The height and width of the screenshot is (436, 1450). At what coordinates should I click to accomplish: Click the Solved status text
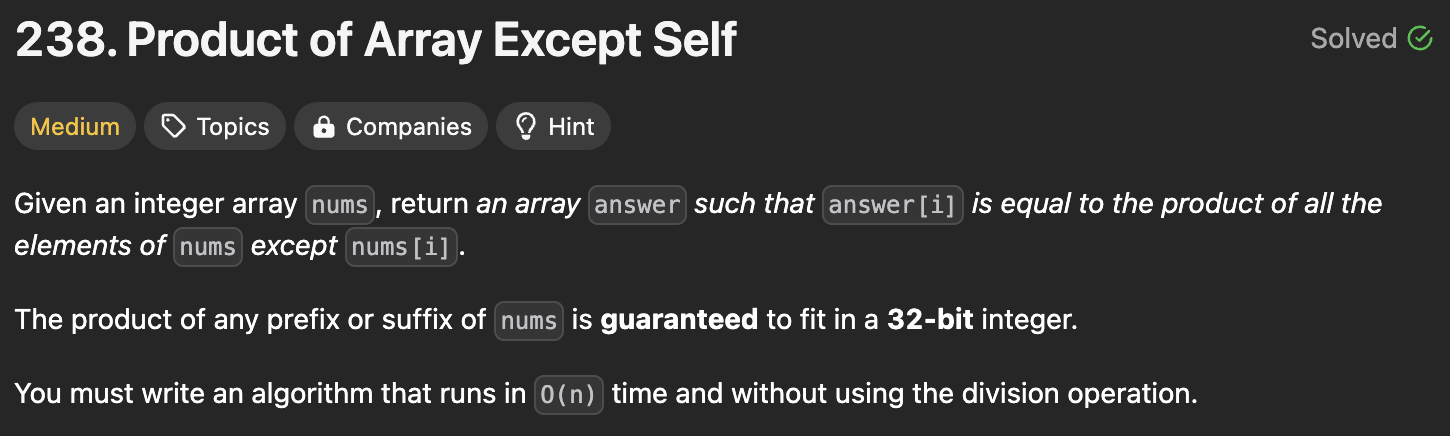click(x=1353, y=39)
